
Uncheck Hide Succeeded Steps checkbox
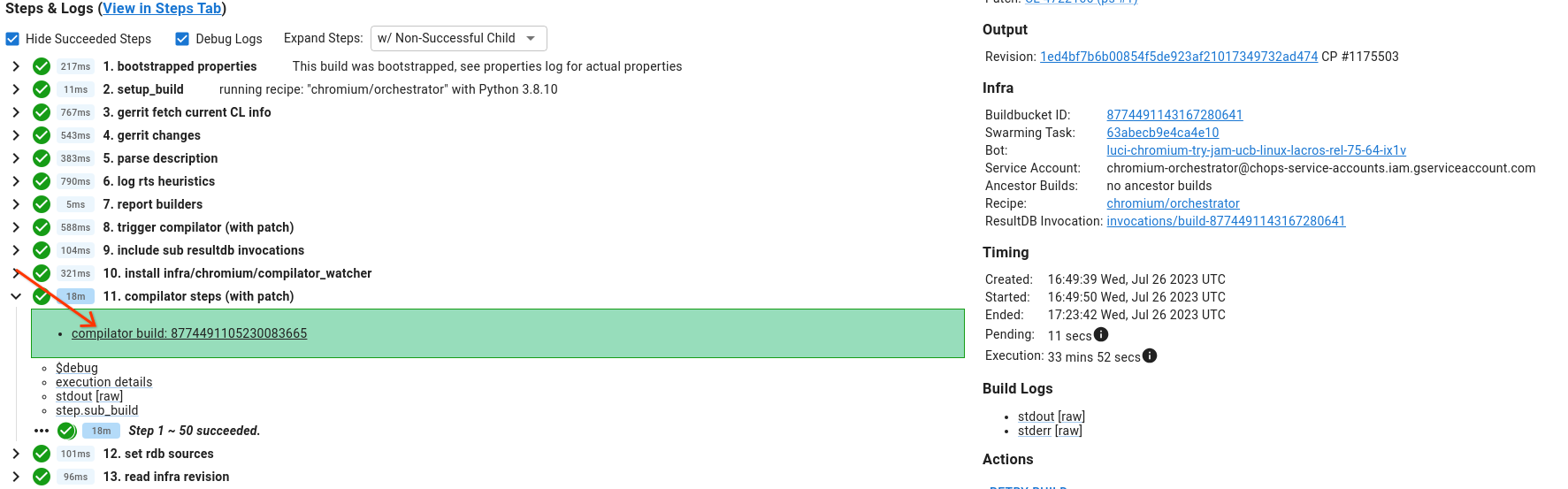click(12, 39)
